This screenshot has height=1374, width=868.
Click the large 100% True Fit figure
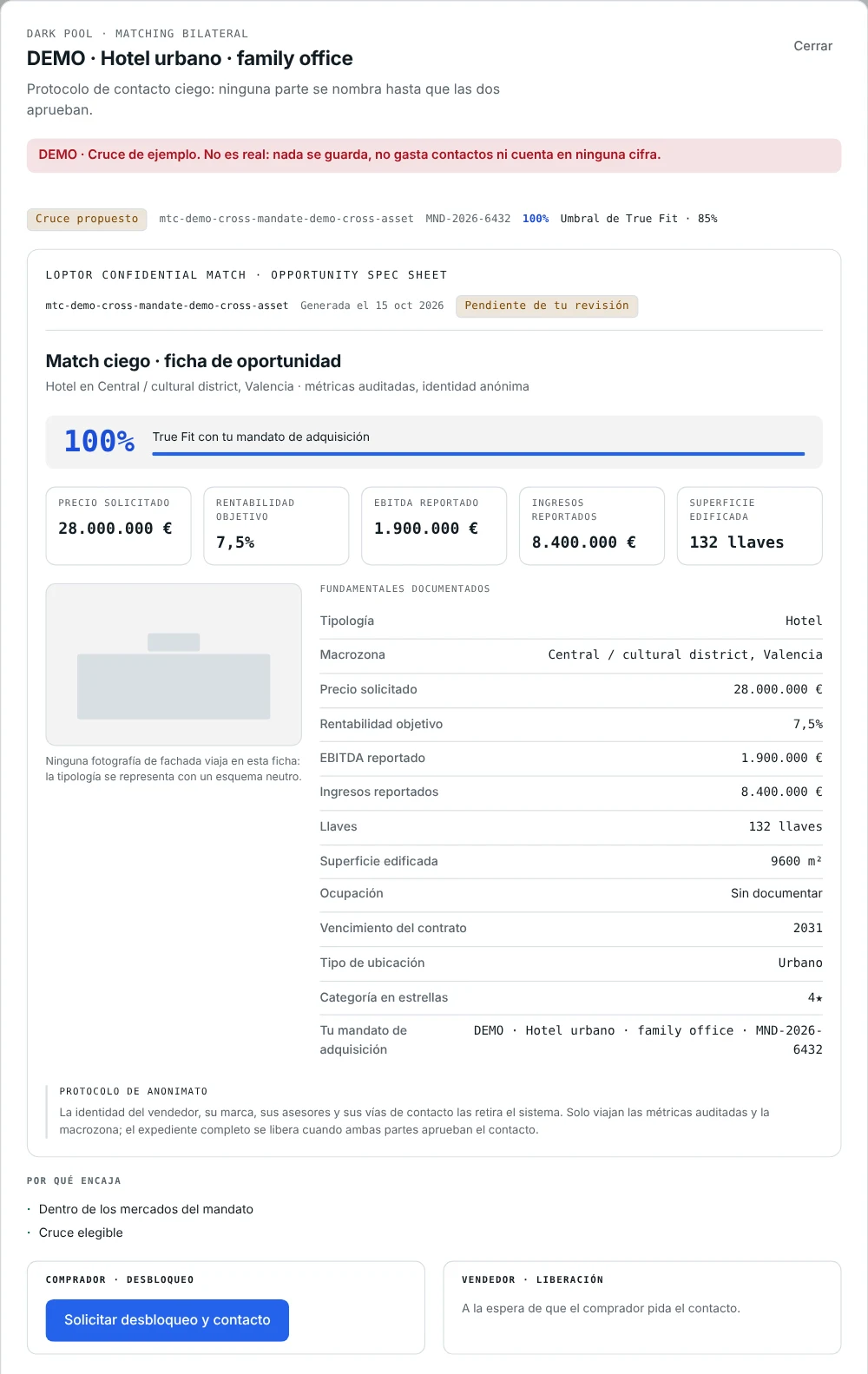click(x=99, y=441)
